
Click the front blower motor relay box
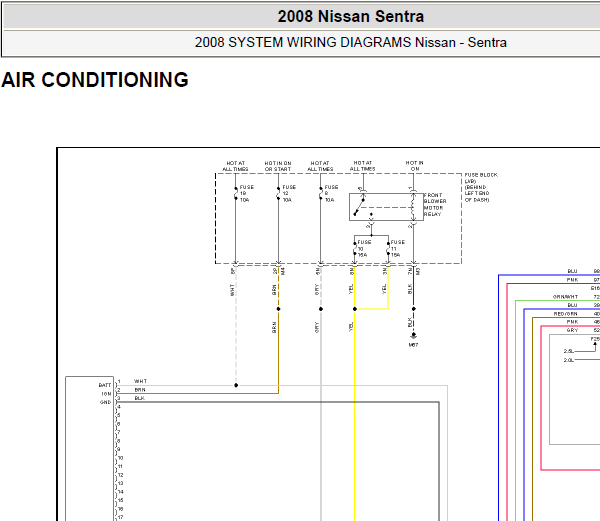(386, 207)
